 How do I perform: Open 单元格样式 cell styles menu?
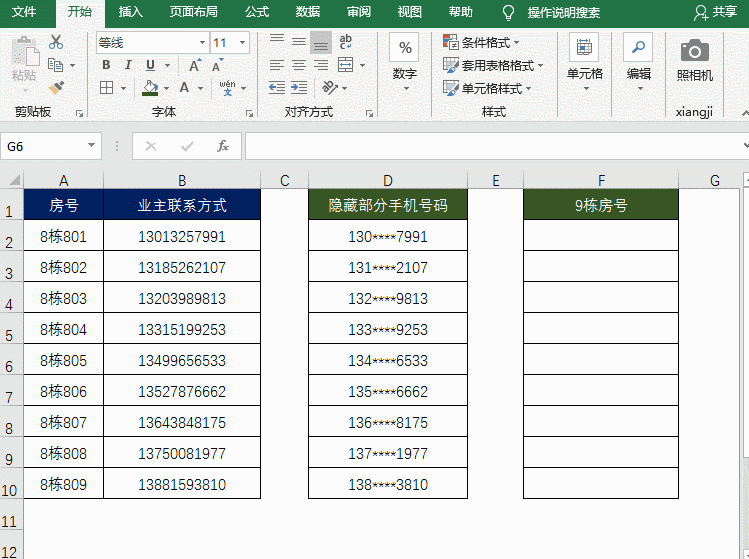pyautogui.click(x=487, y=88)
